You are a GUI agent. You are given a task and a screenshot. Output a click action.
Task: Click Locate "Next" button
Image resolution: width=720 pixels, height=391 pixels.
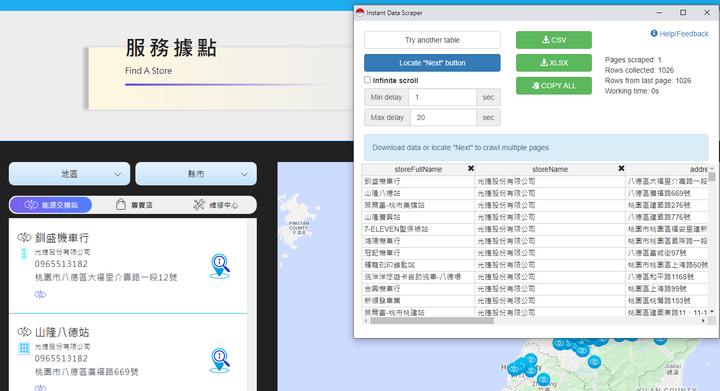coord(432,63)
